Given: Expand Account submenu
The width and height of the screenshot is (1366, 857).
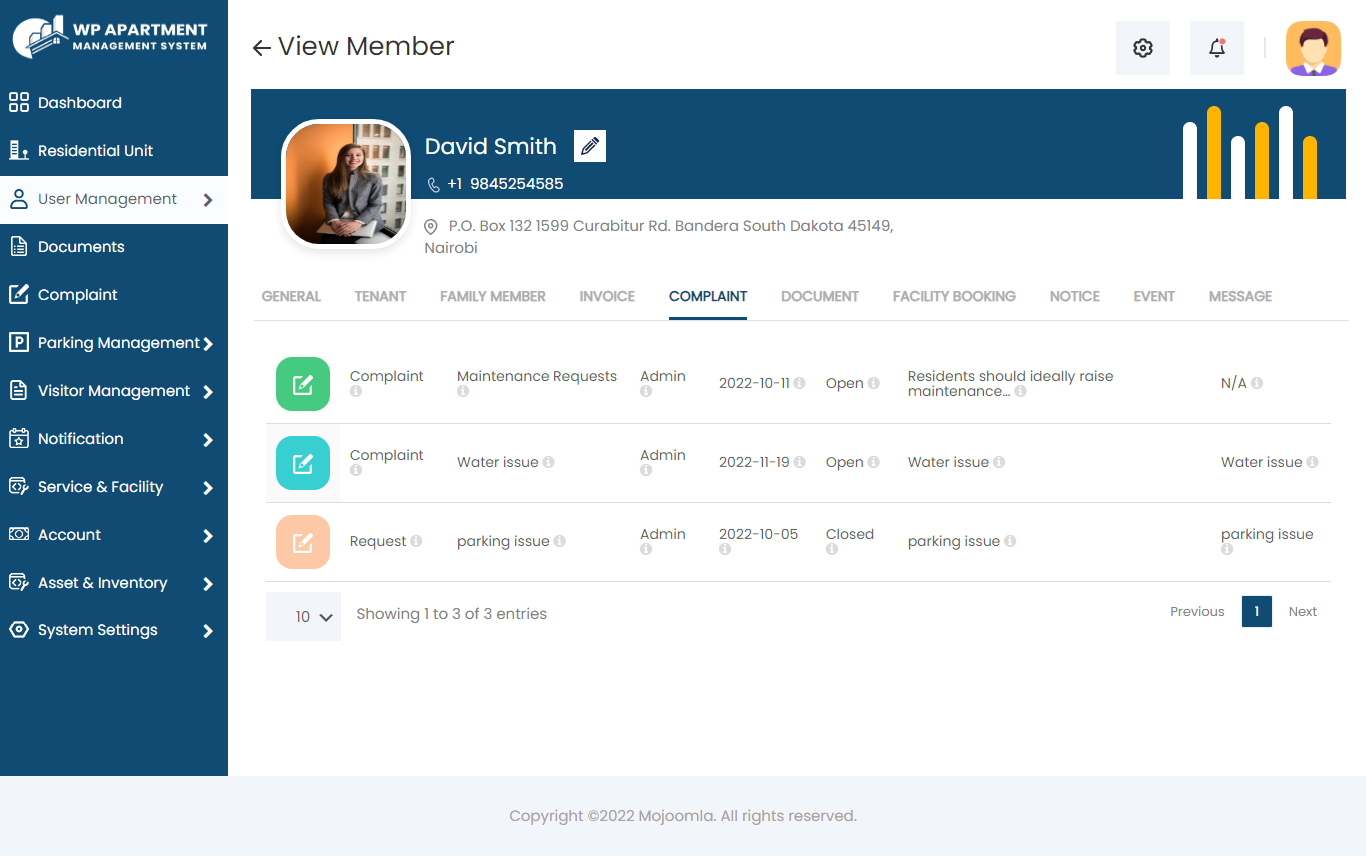Looking at the screenshot, I should coord(208,536).
